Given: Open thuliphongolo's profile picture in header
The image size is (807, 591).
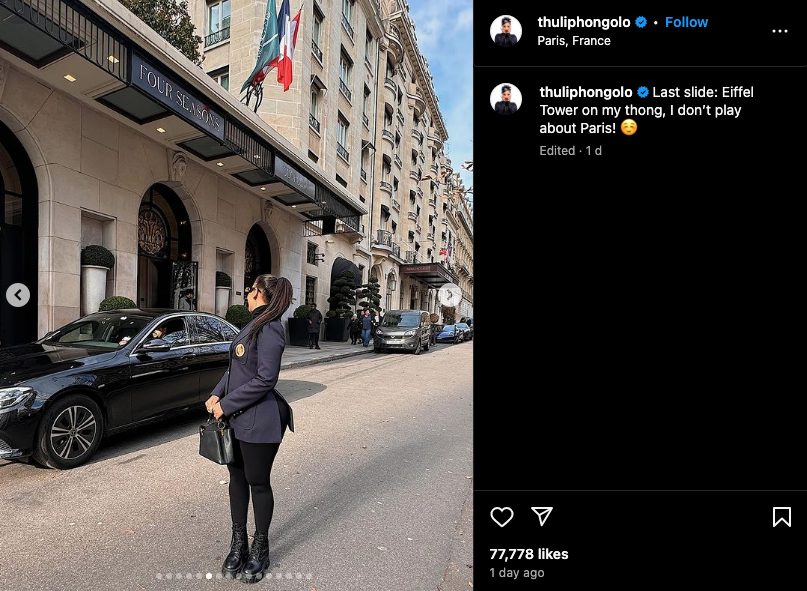Looking at the screenshot, I should 506,31.
